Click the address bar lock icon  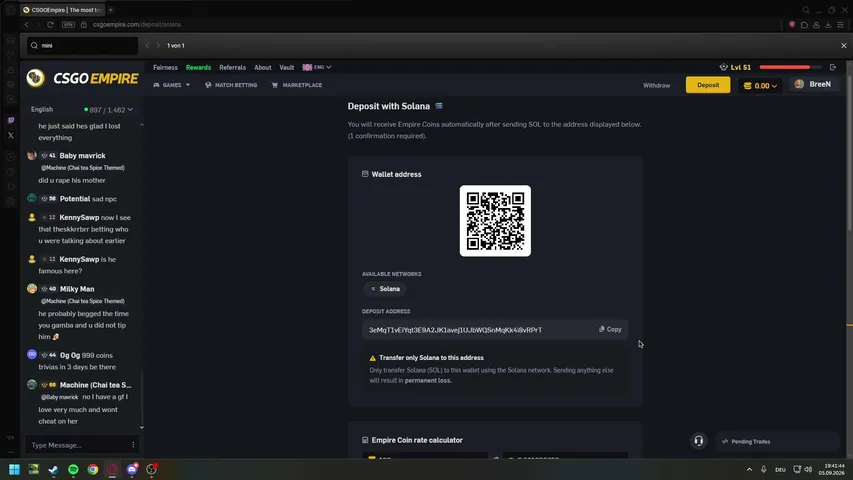(84, 24)
